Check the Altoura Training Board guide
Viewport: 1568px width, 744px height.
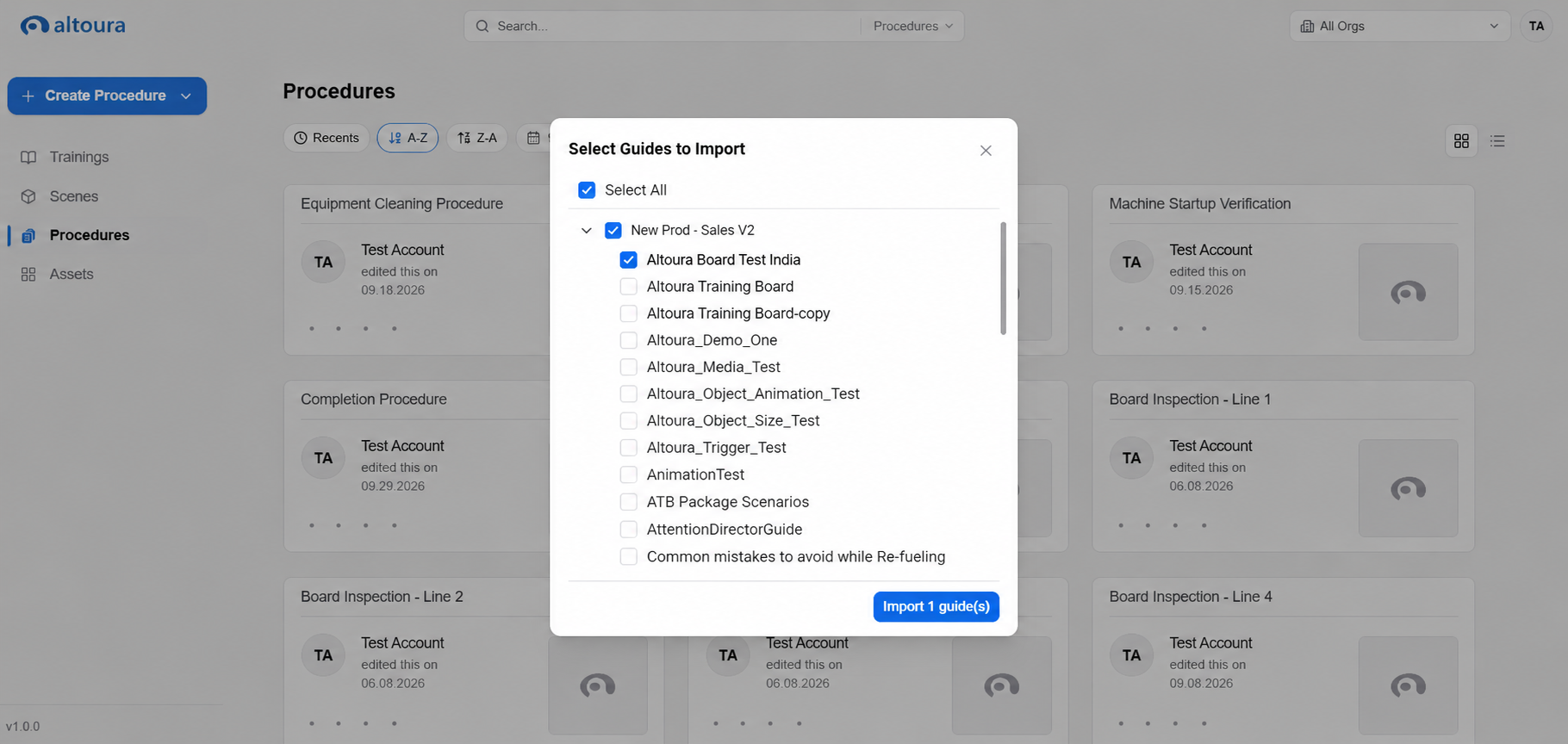(629, 287)
